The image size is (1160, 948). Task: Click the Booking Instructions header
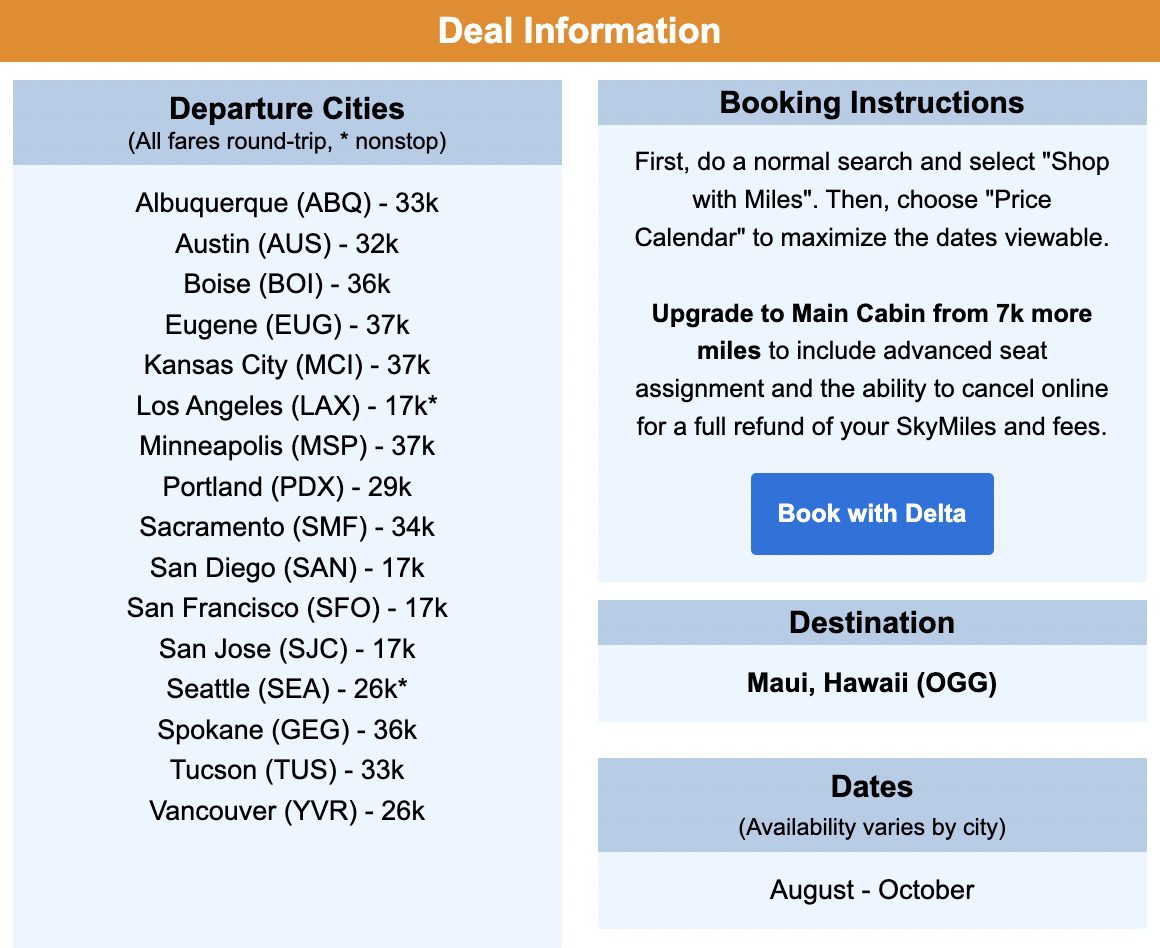(871, 102)
